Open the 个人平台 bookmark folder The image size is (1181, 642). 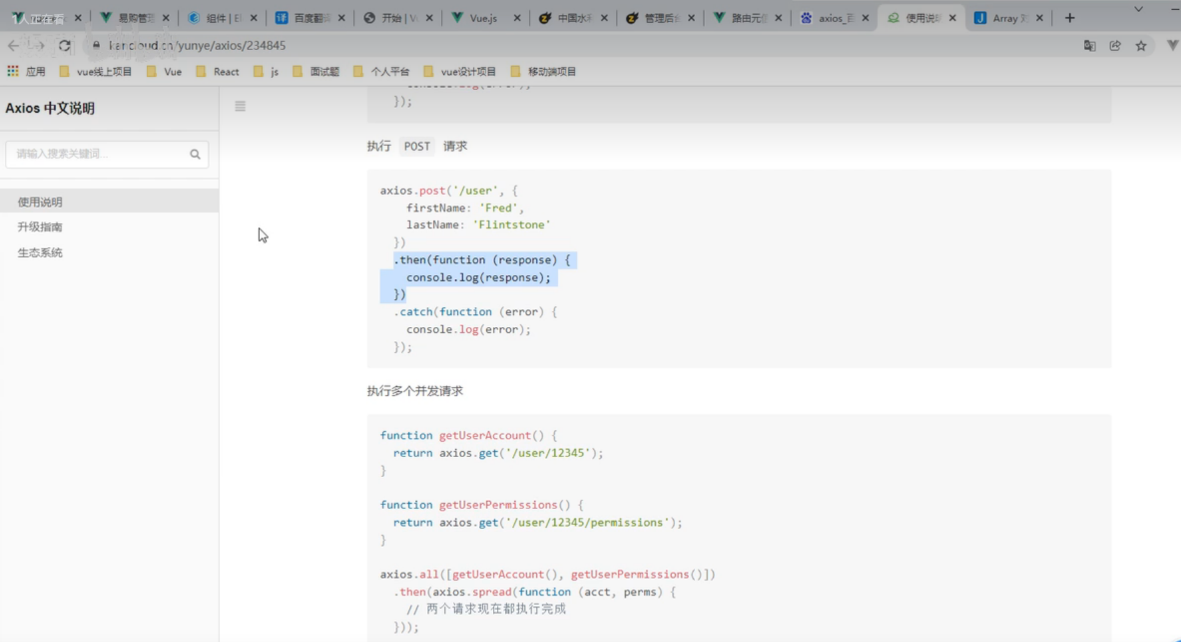pos(381,72)
